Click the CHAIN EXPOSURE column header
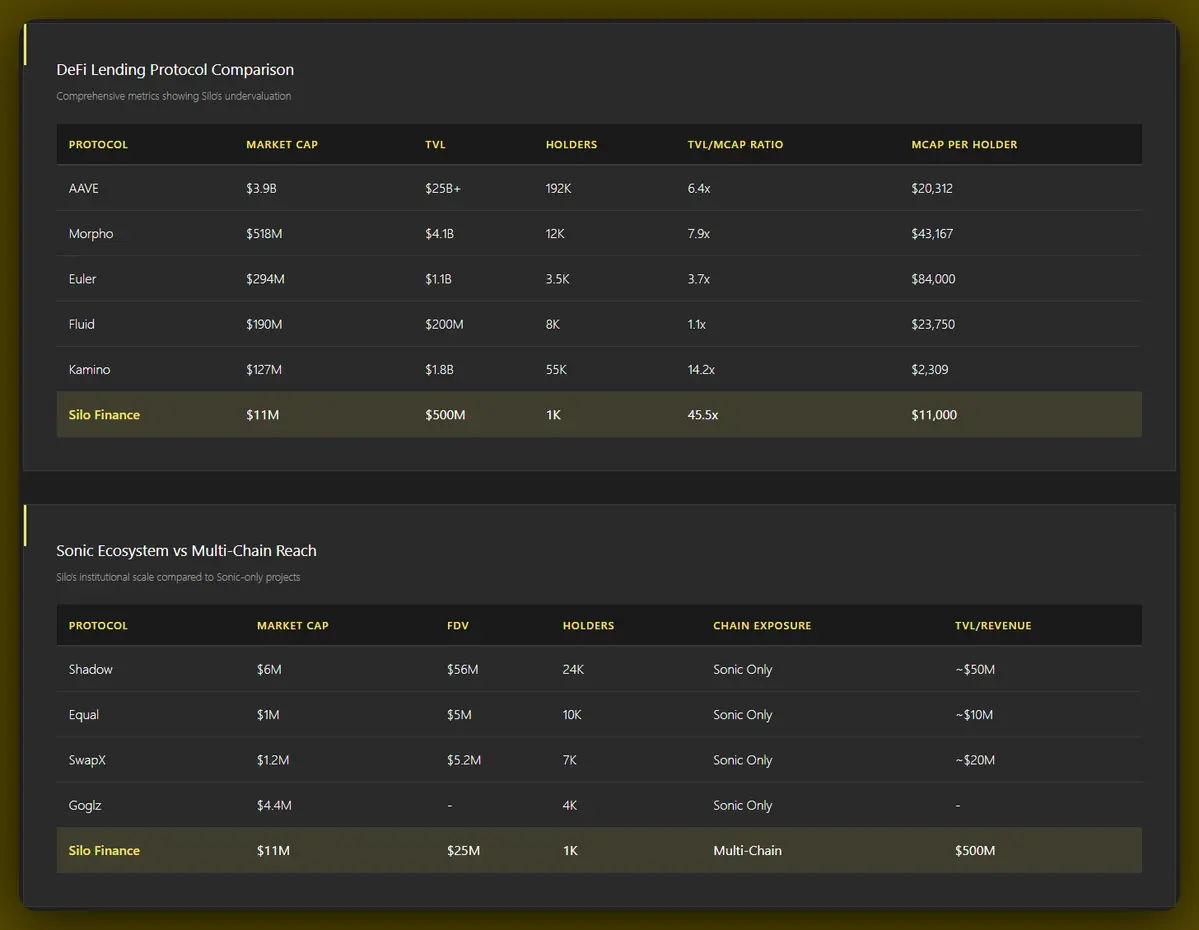 [762, 626]
